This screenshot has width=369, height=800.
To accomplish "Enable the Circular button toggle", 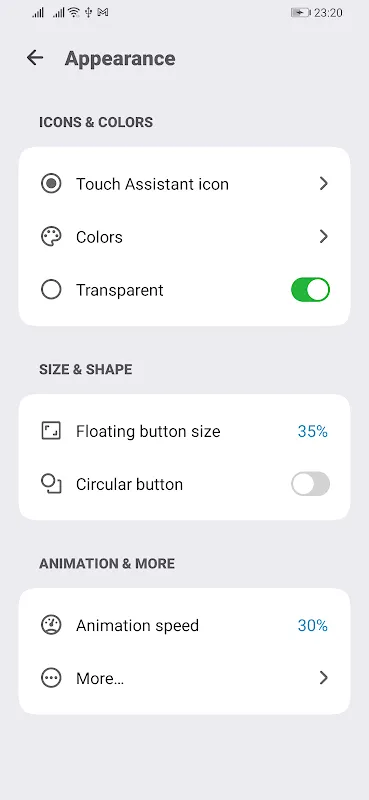I will (x=310, y=484).
